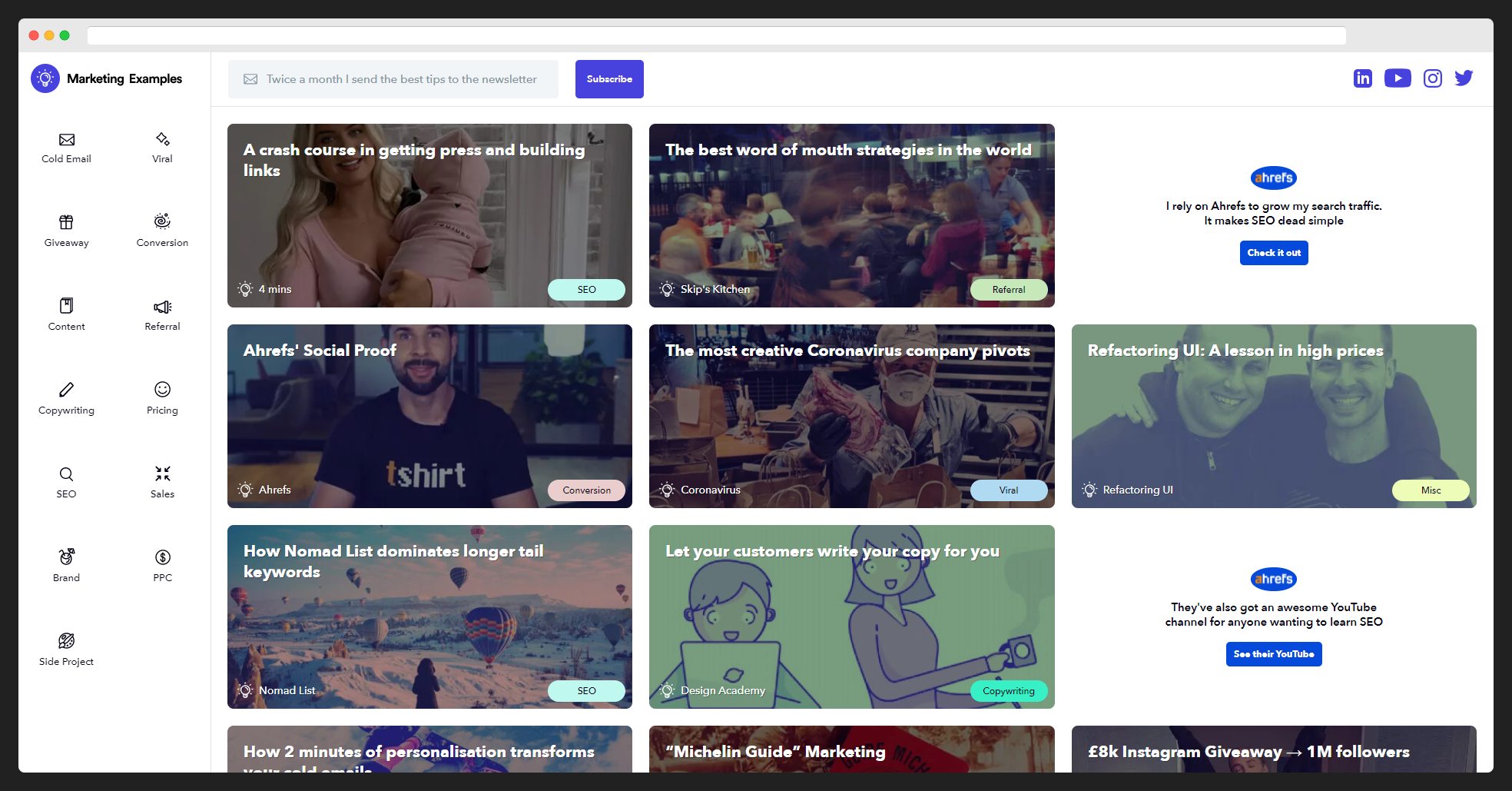Click the Marketing Examples lightbulb logo
This screenshot has height=791, width=1512.
(x=45, y=78)
